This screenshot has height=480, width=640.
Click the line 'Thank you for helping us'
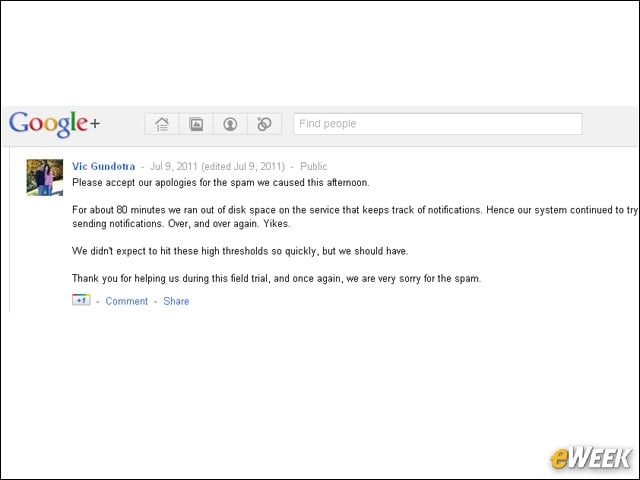click(x=277, y=278)
